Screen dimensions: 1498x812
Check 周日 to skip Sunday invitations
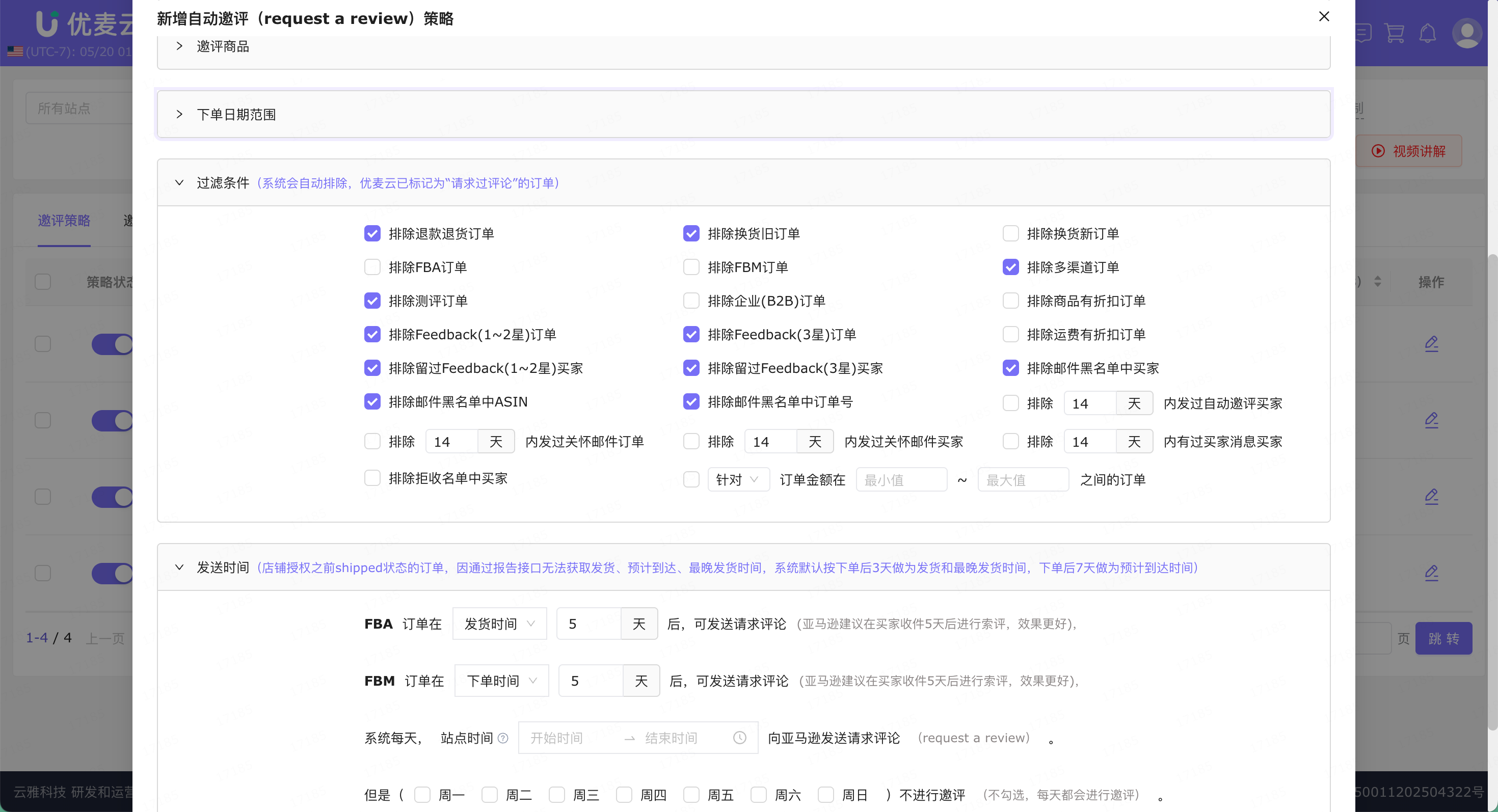826,795
